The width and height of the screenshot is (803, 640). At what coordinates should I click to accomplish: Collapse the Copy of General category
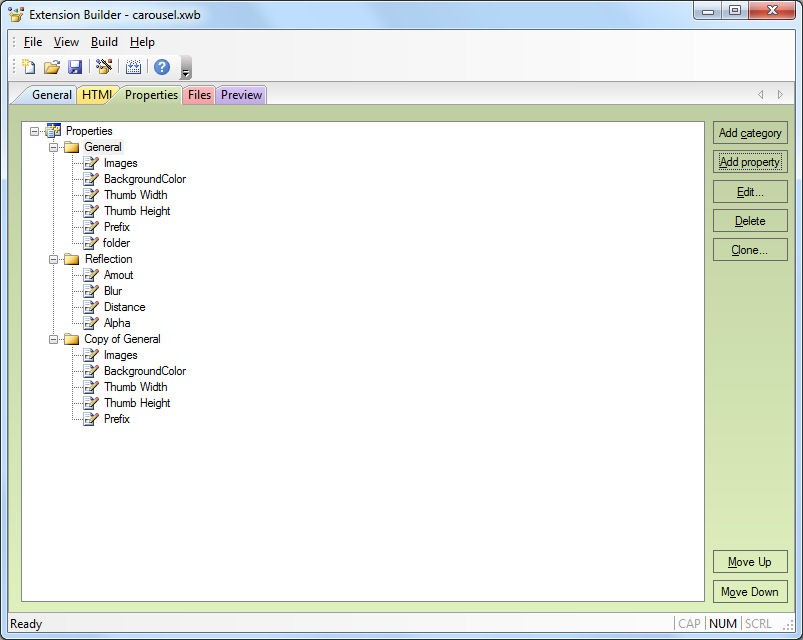pyautogui.click(x=53, y=339)
